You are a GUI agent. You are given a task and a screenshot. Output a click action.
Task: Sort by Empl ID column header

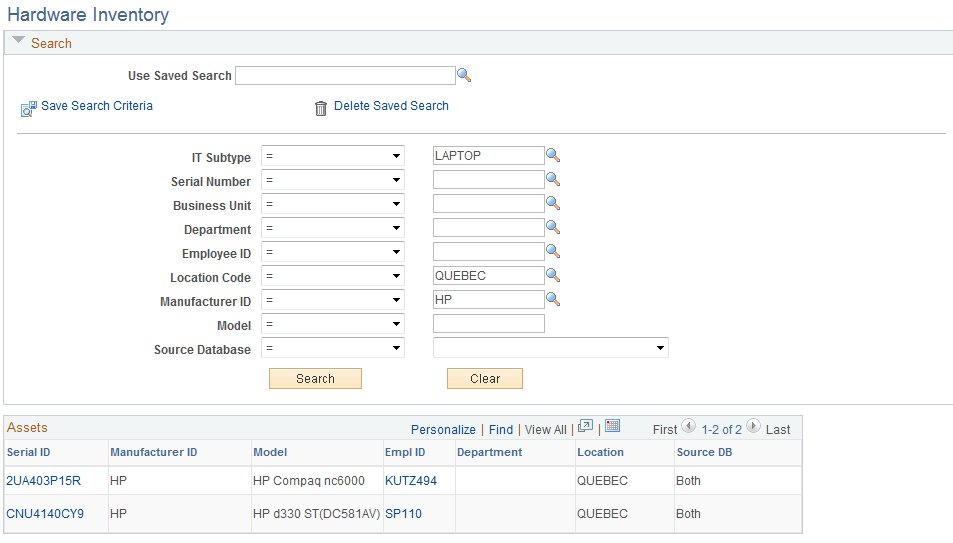pyautogui.click(x=405, y=452)
